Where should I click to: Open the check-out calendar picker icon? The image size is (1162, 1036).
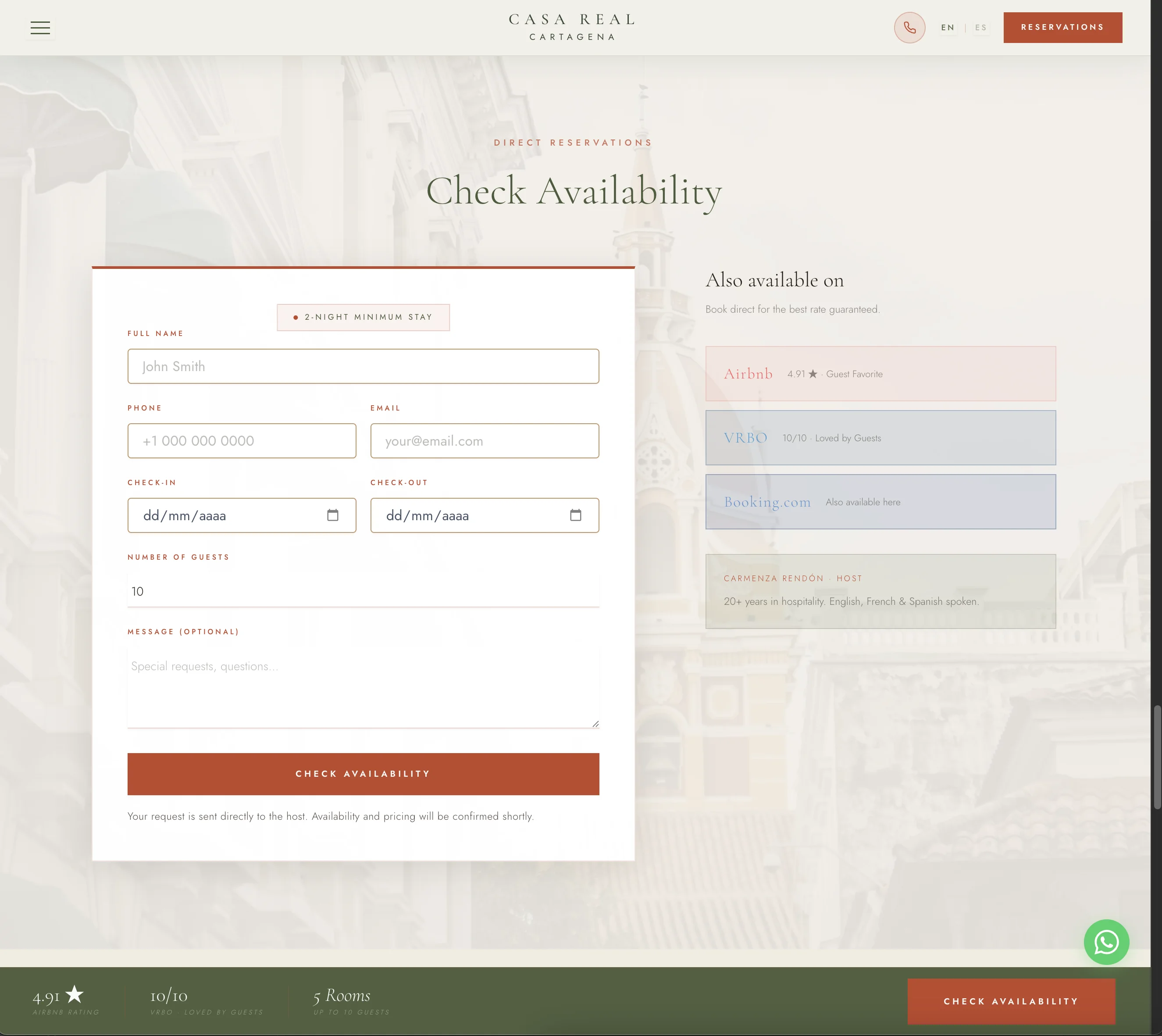point(576,515)
